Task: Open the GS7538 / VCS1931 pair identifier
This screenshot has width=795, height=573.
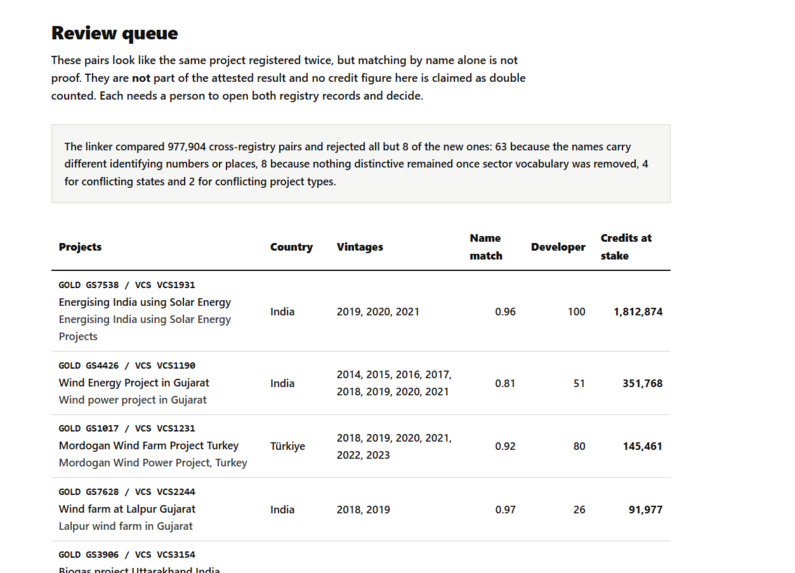Action: [127, 285]
